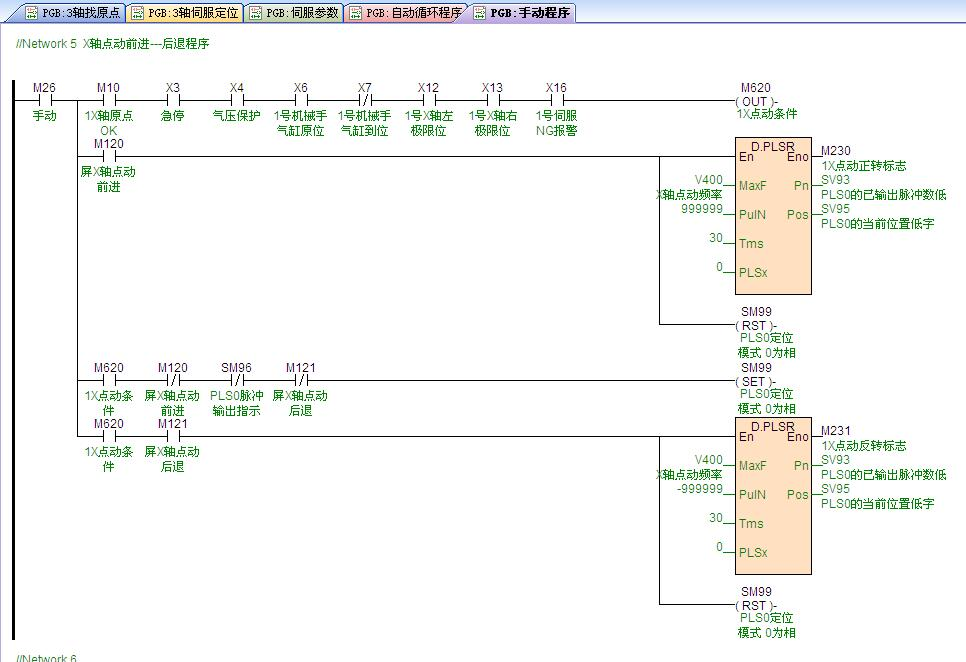
Task: Click the X16 1号伺服NG报警 contact
Action: (x=556, y=100)
